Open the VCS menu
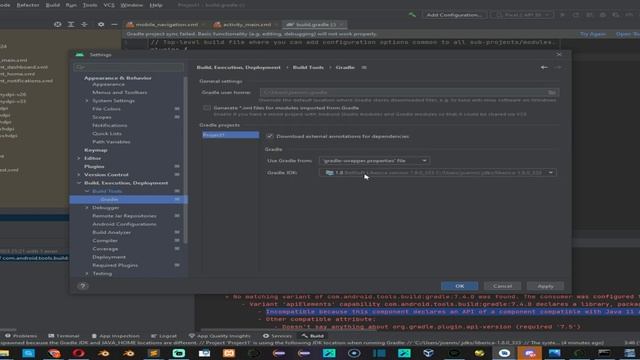The height and width of the screenshot is (360, 640). pos(109,5)
